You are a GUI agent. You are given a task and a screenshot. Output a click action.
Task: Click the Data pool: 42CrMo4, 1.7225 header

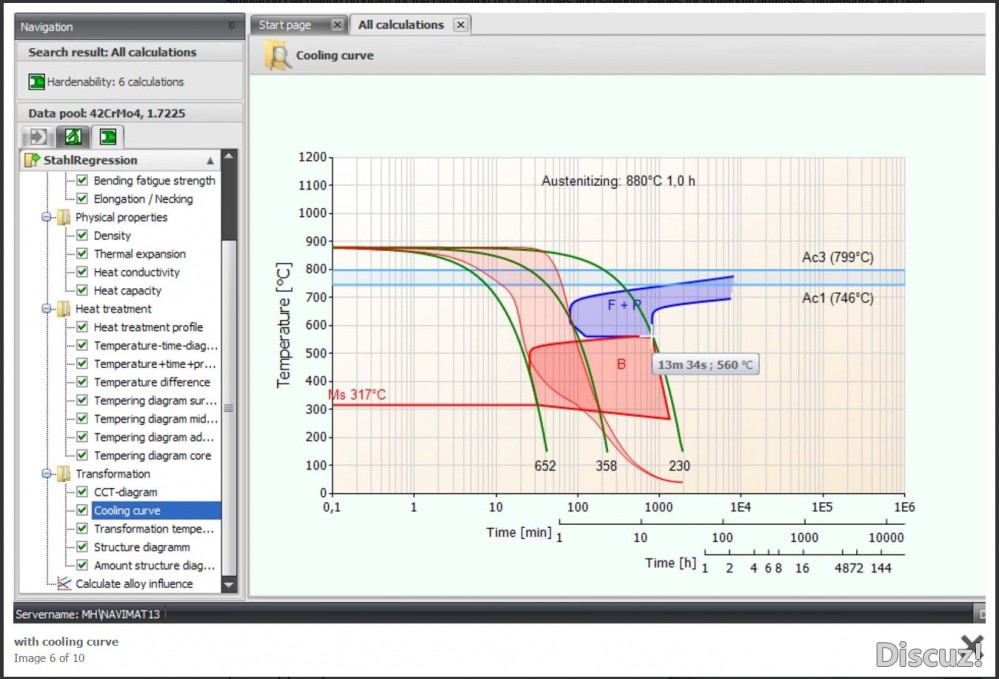[x=106, y=113]
